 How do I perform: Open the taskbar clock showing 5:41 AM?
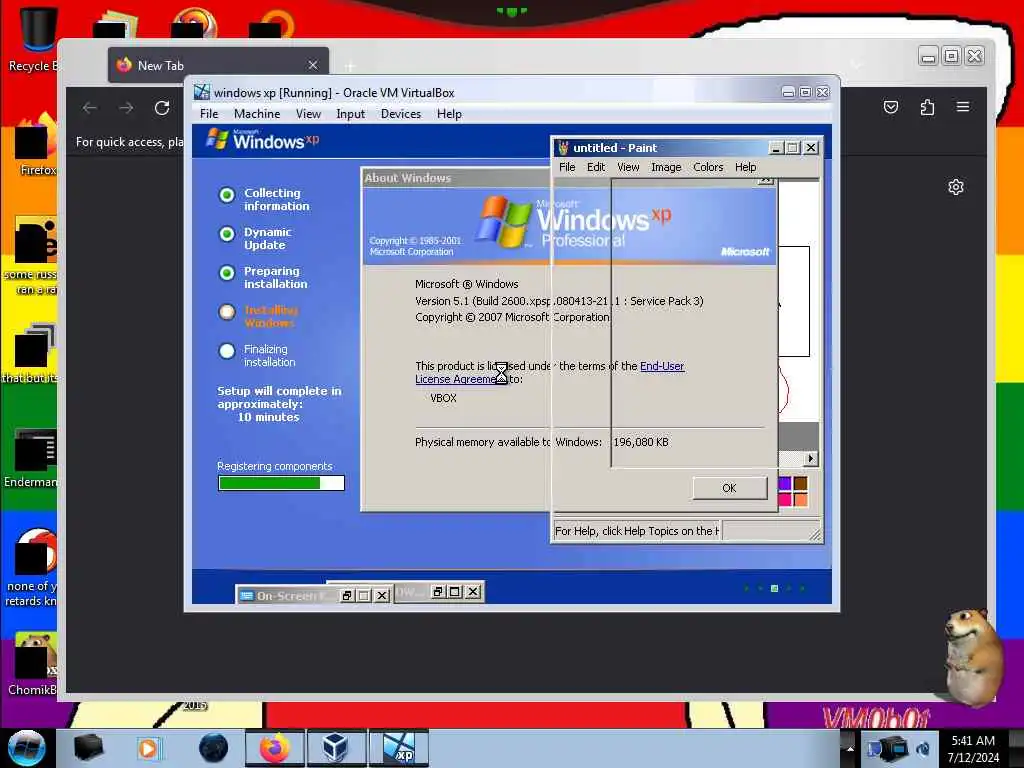973,749
